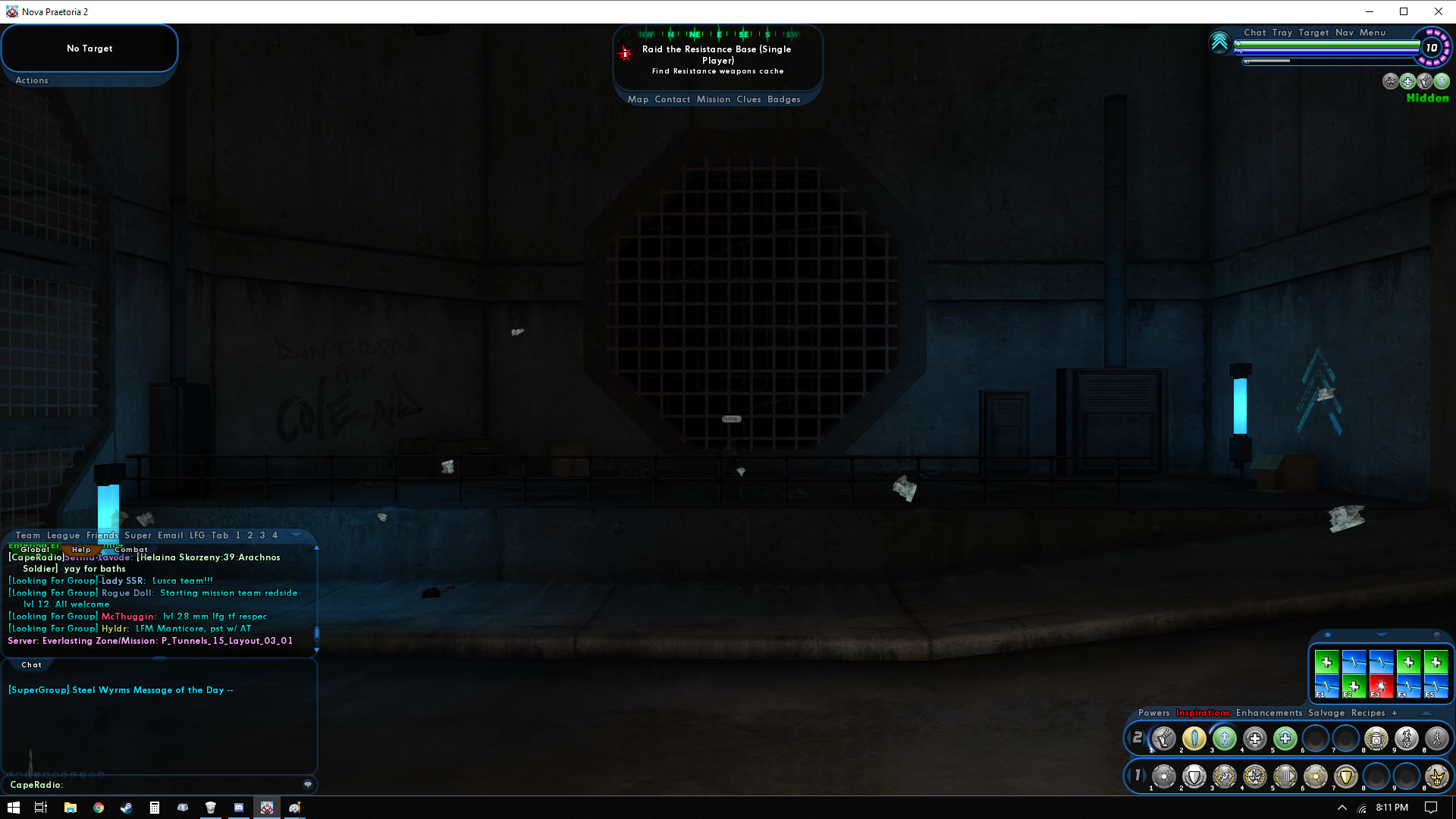
Task: Open the Contact list in the nav bar
Action: tap(673, 99)
